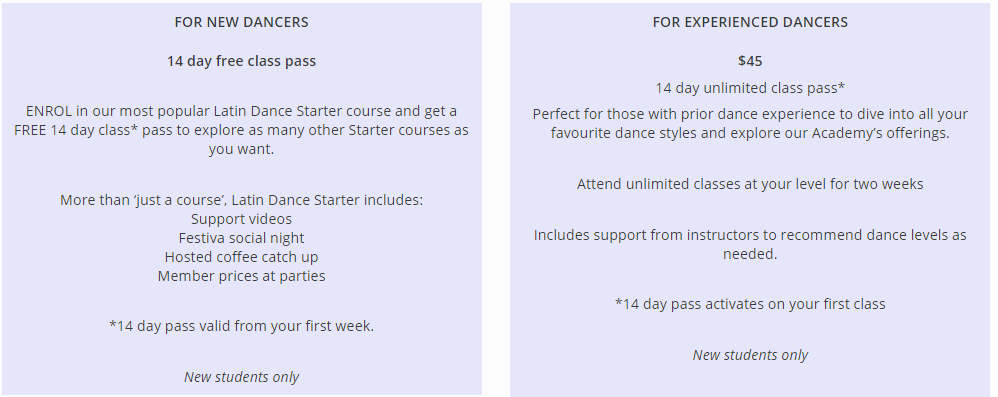Viewport: 998px width, 397px height.
Task: Click the Hosted coffee catch up item
Action: [241, 257]
